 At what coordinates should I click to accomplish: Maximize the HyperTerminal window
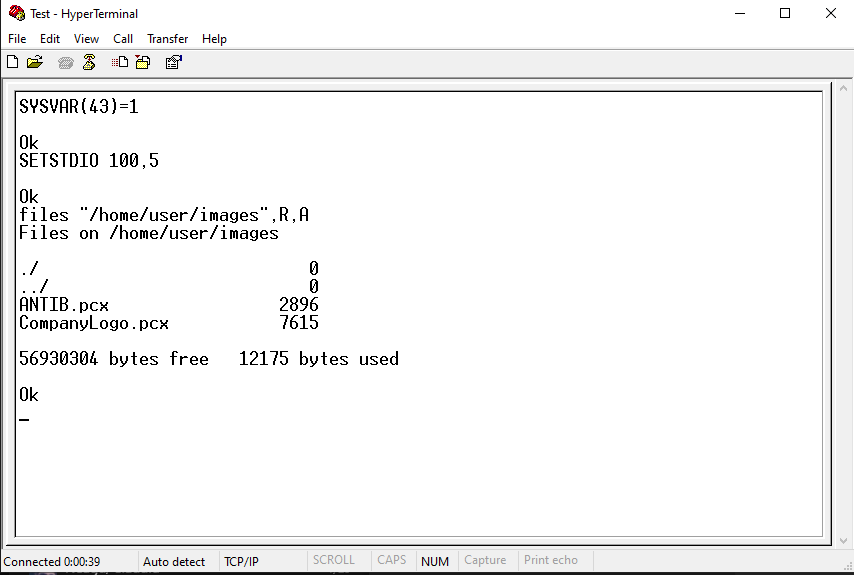tap(785, 13)
